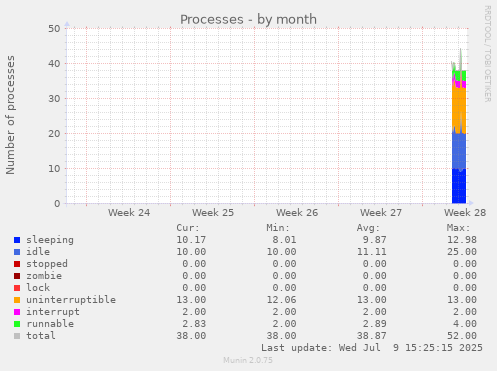Click the 'Last update' timestamp line
Viewport: 497px width, 371px height.
372,348
